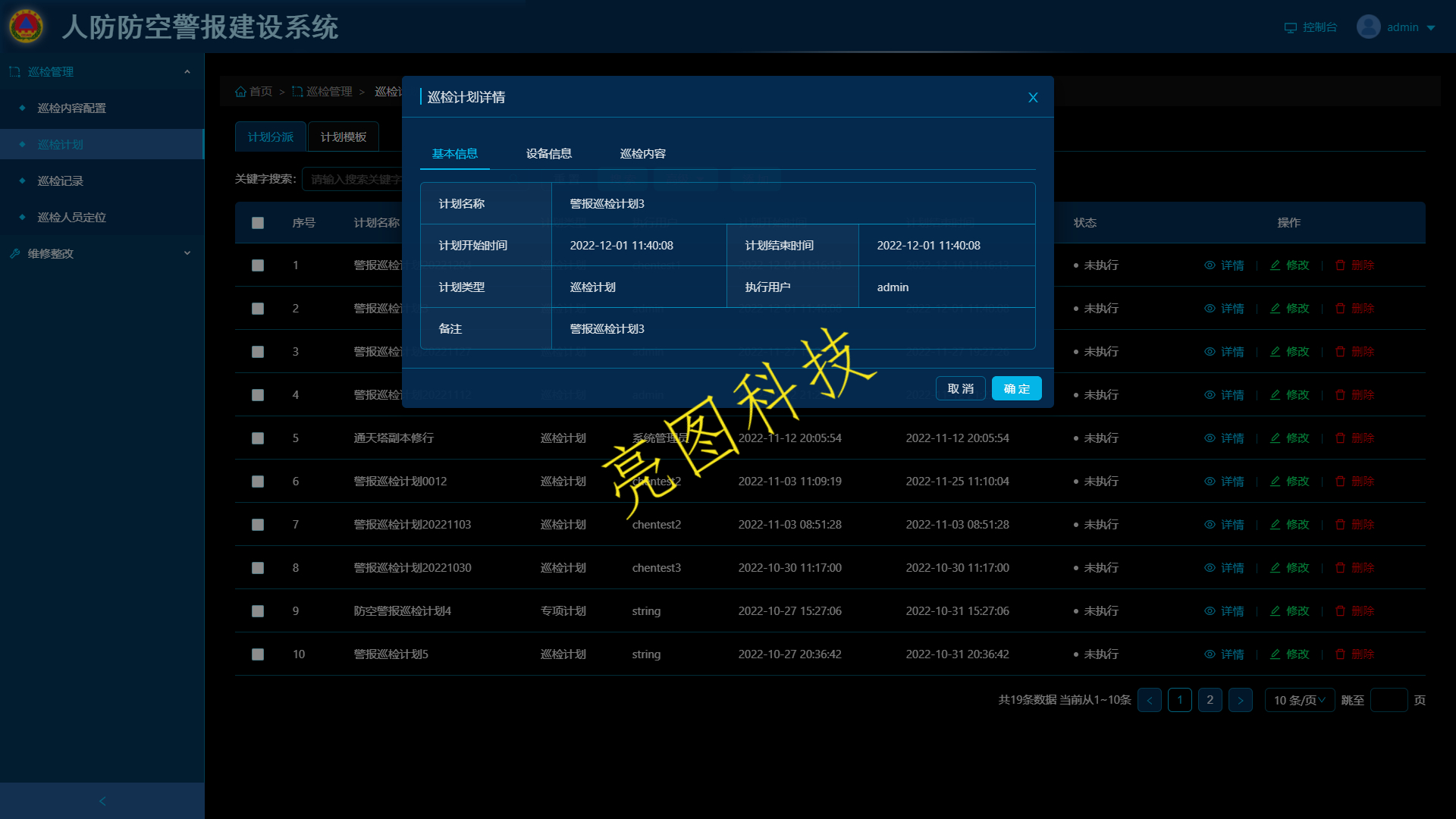Click the jump-to page input field

point(1389,700)
